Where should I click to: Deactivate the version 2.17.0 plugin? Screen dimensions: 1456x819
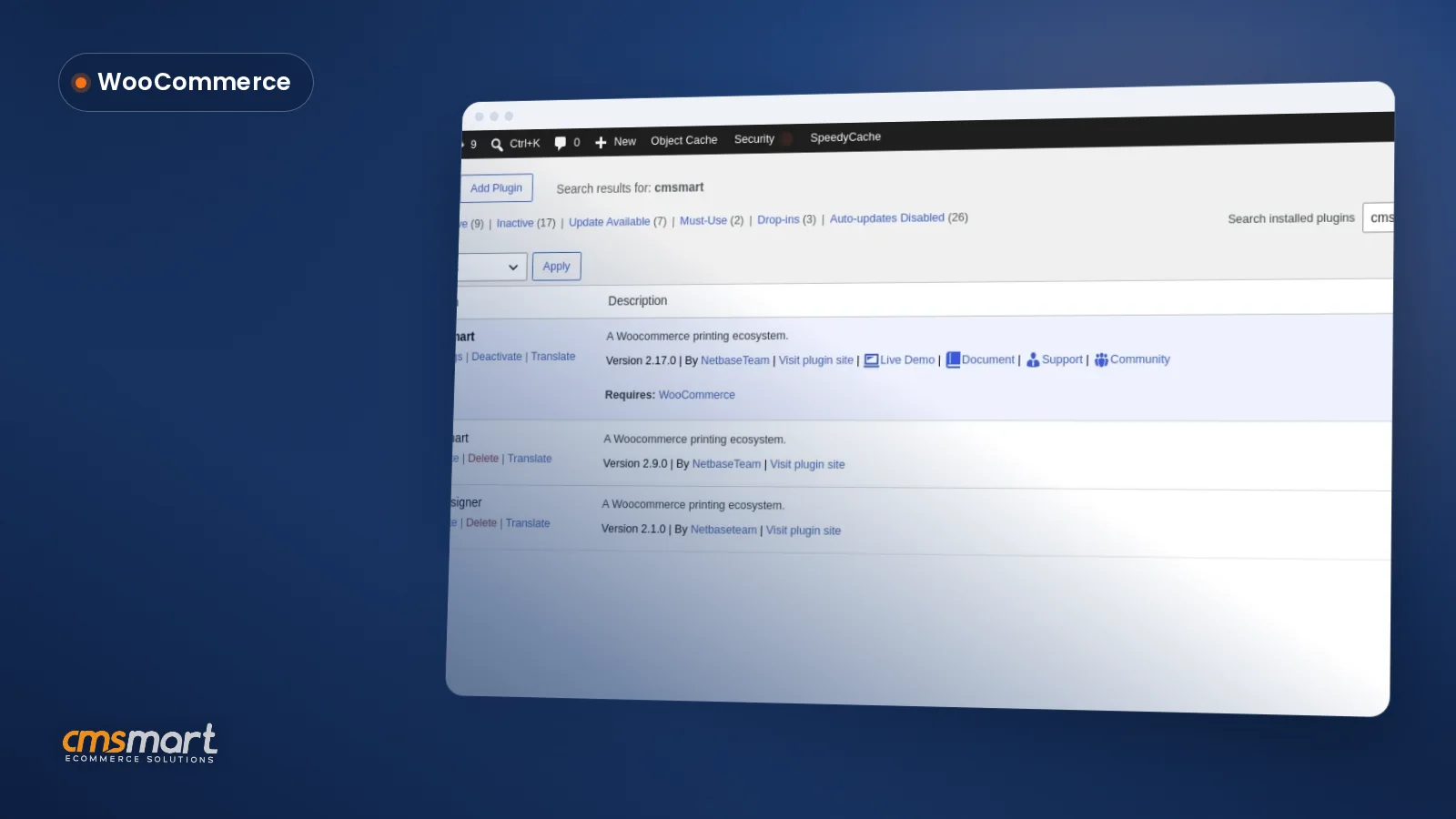pos(497,357)
